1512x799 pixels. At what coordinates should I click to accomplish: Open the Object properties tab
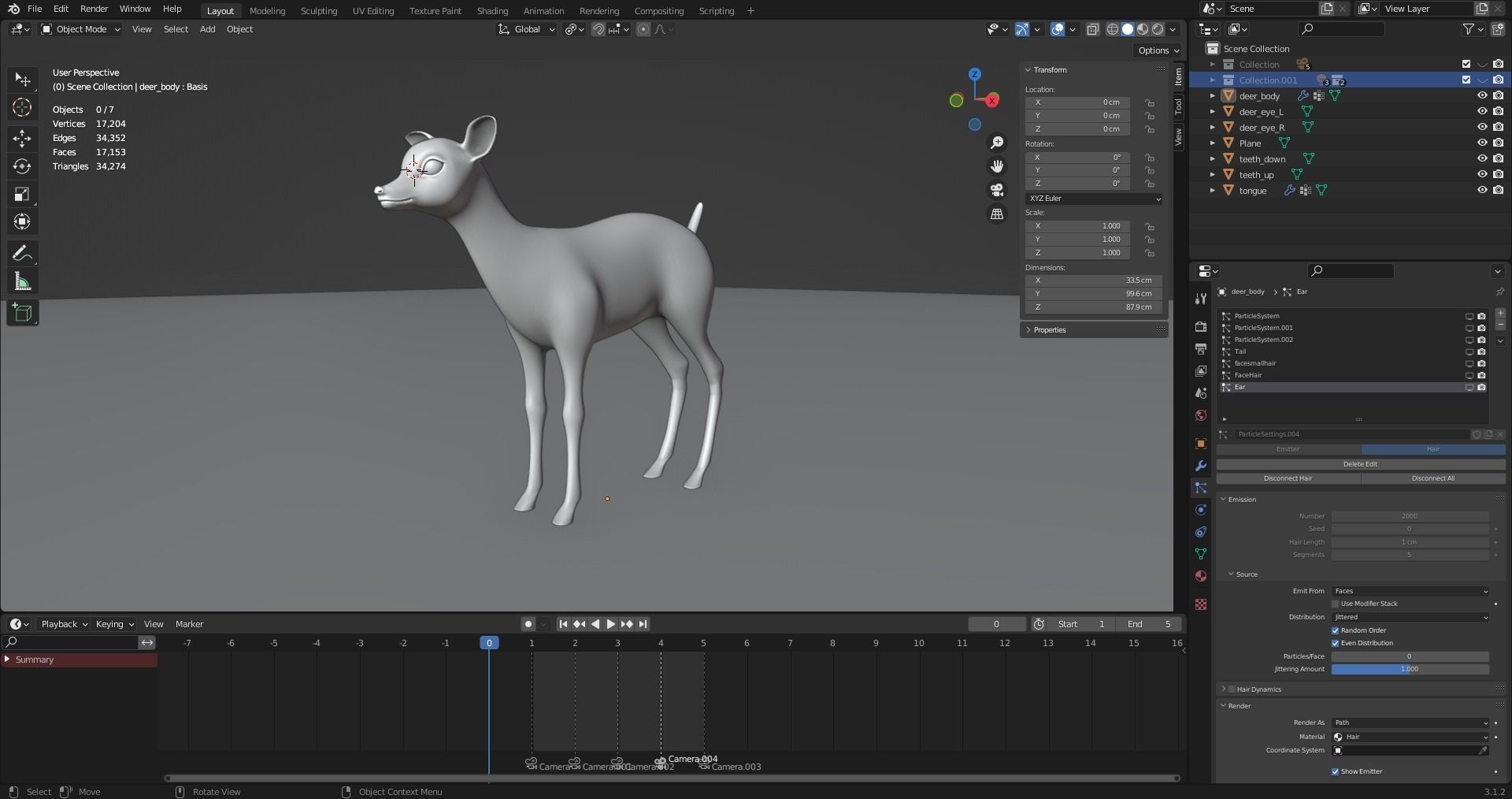1201,444
